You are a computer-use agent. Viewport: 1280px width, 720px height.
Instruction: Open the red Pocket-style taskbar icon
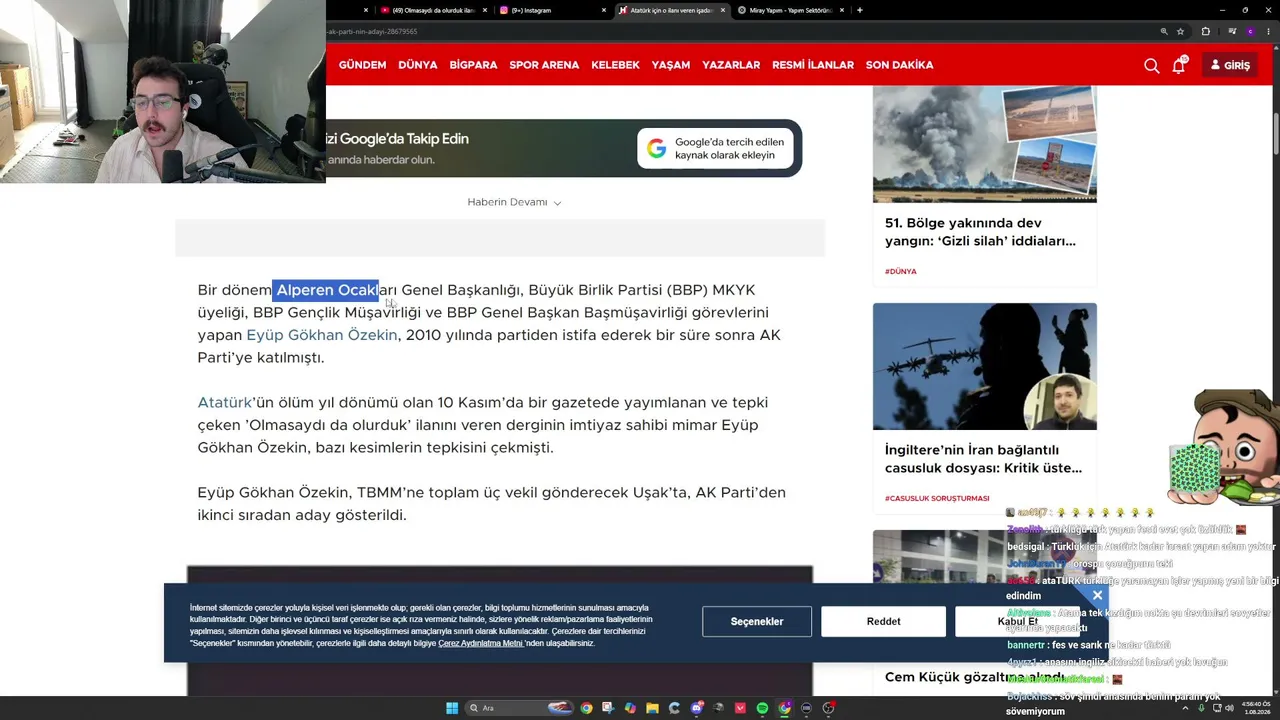tap(740, 708)
